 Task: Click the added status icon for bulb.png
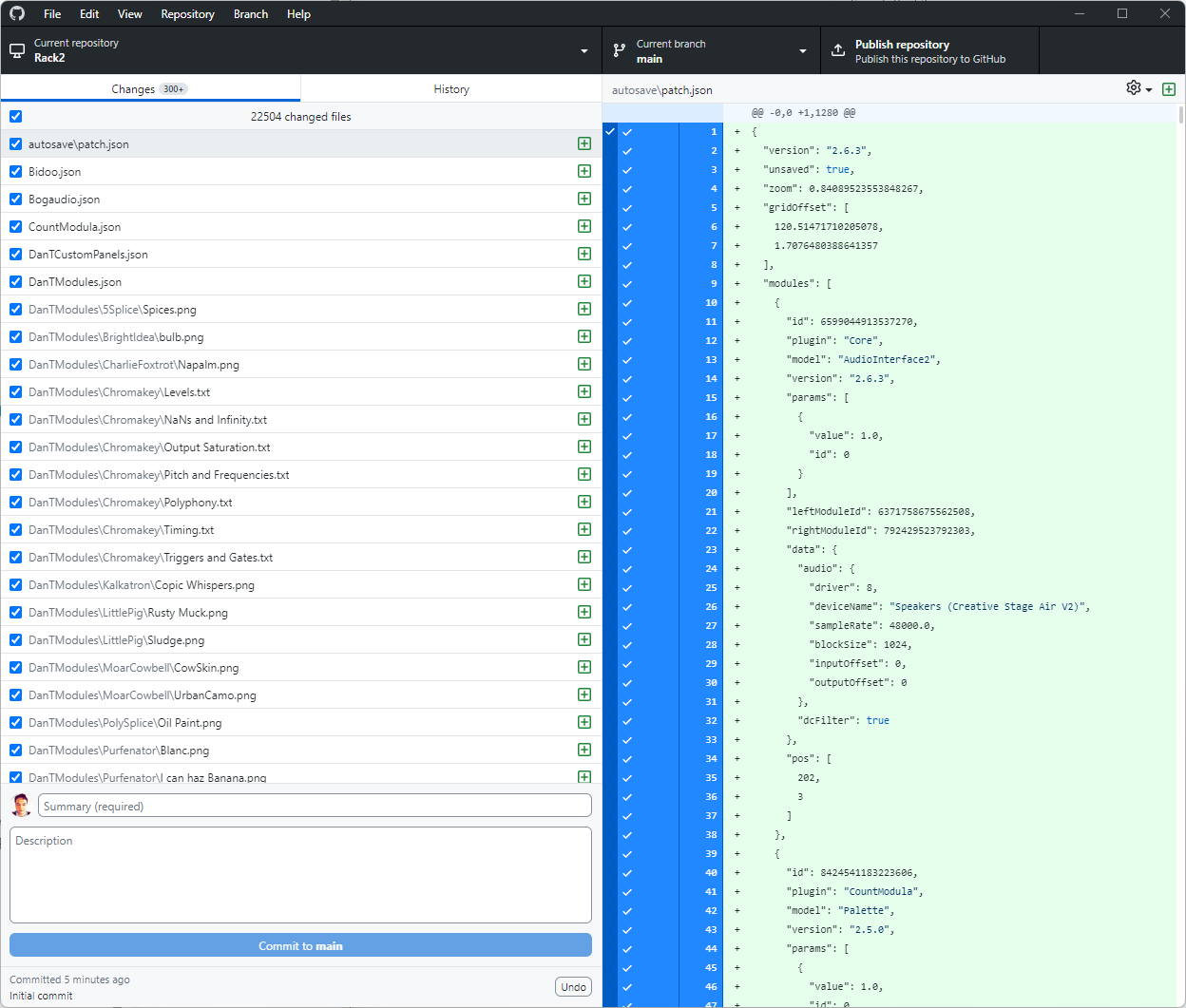(584, 336)
